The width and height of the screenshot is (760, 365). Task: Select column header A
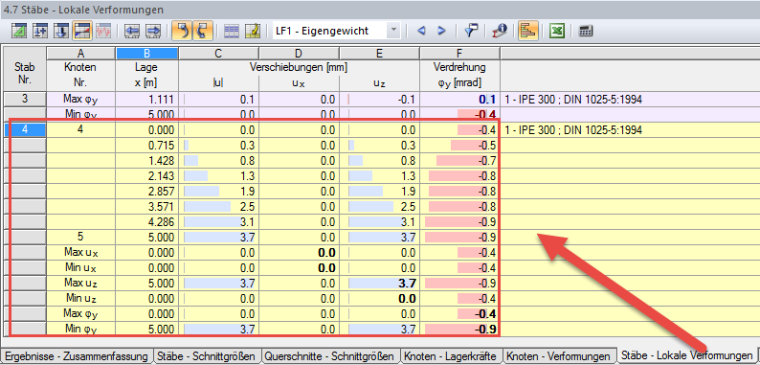pos(81,53)
